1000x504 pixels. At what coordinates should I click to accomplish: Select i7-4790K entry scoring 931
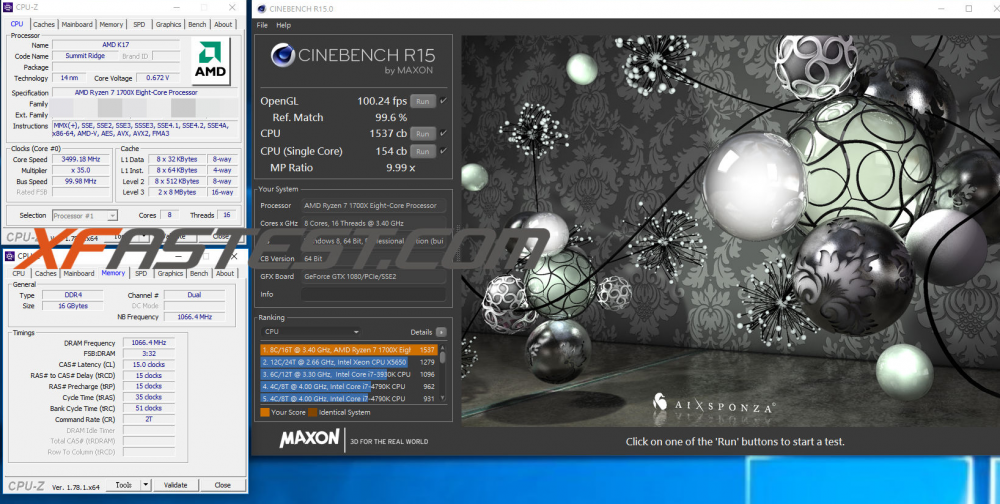[x=349, y=398]
